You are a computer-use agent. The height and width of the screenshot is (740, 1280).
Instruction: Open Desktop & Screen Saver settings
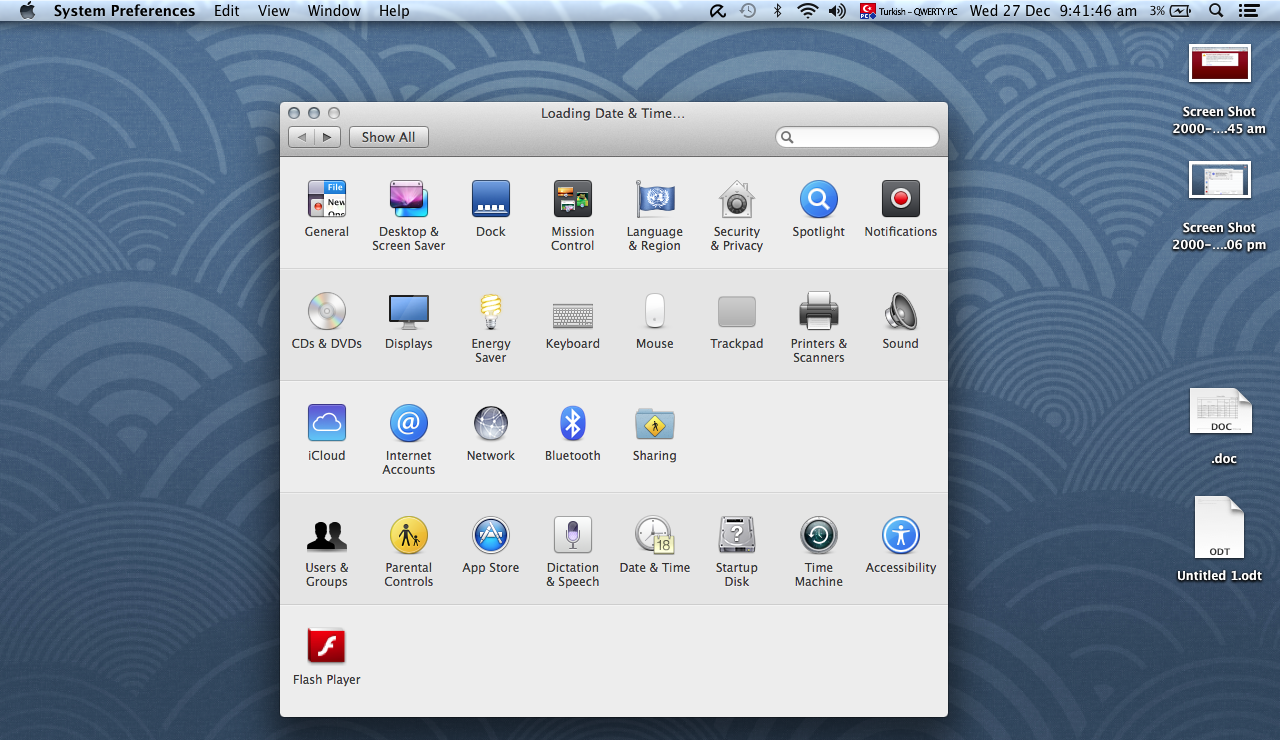click(408, 200)
